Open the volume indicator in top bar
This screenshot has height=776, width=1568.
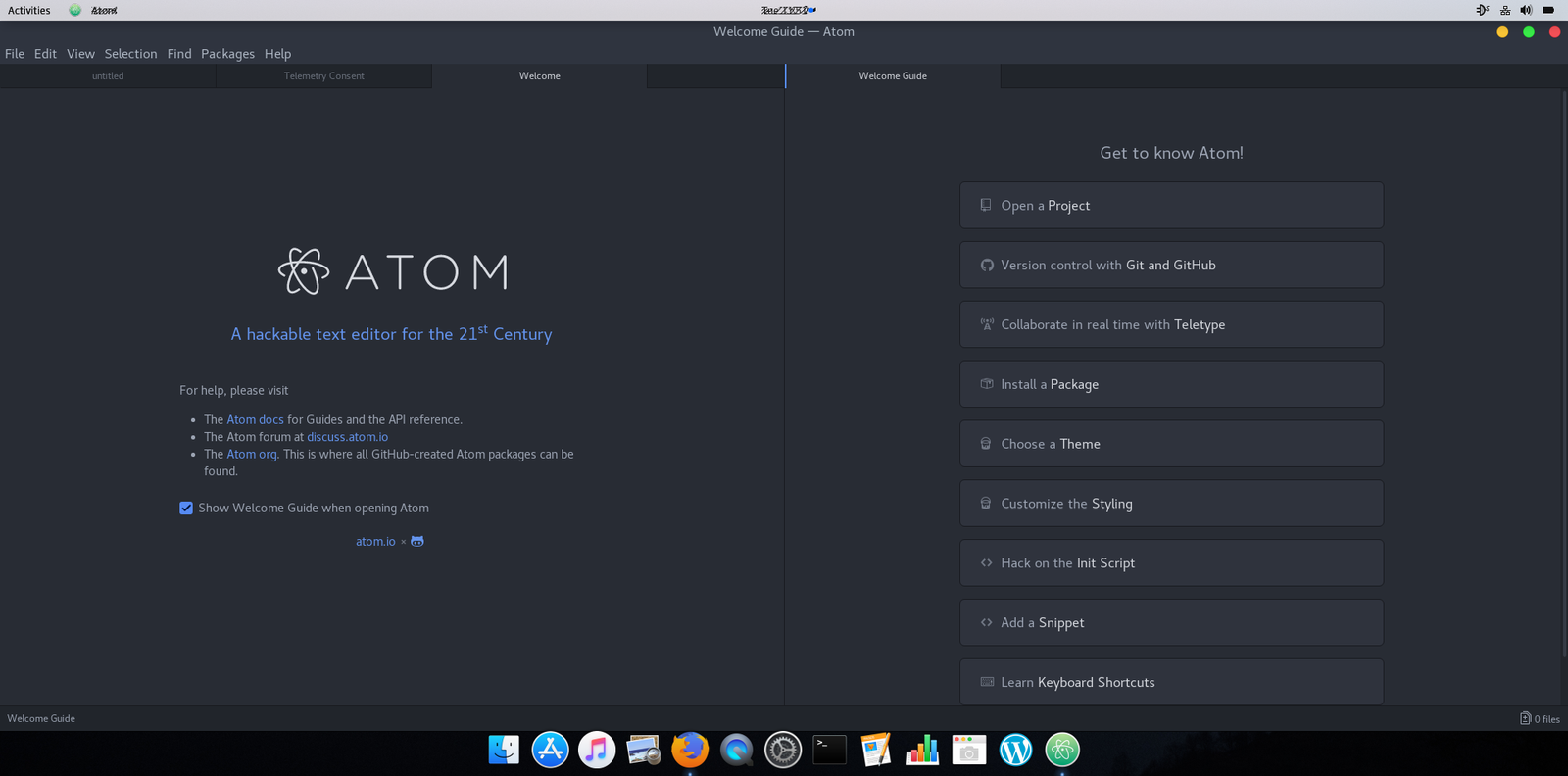[1526, 10]
